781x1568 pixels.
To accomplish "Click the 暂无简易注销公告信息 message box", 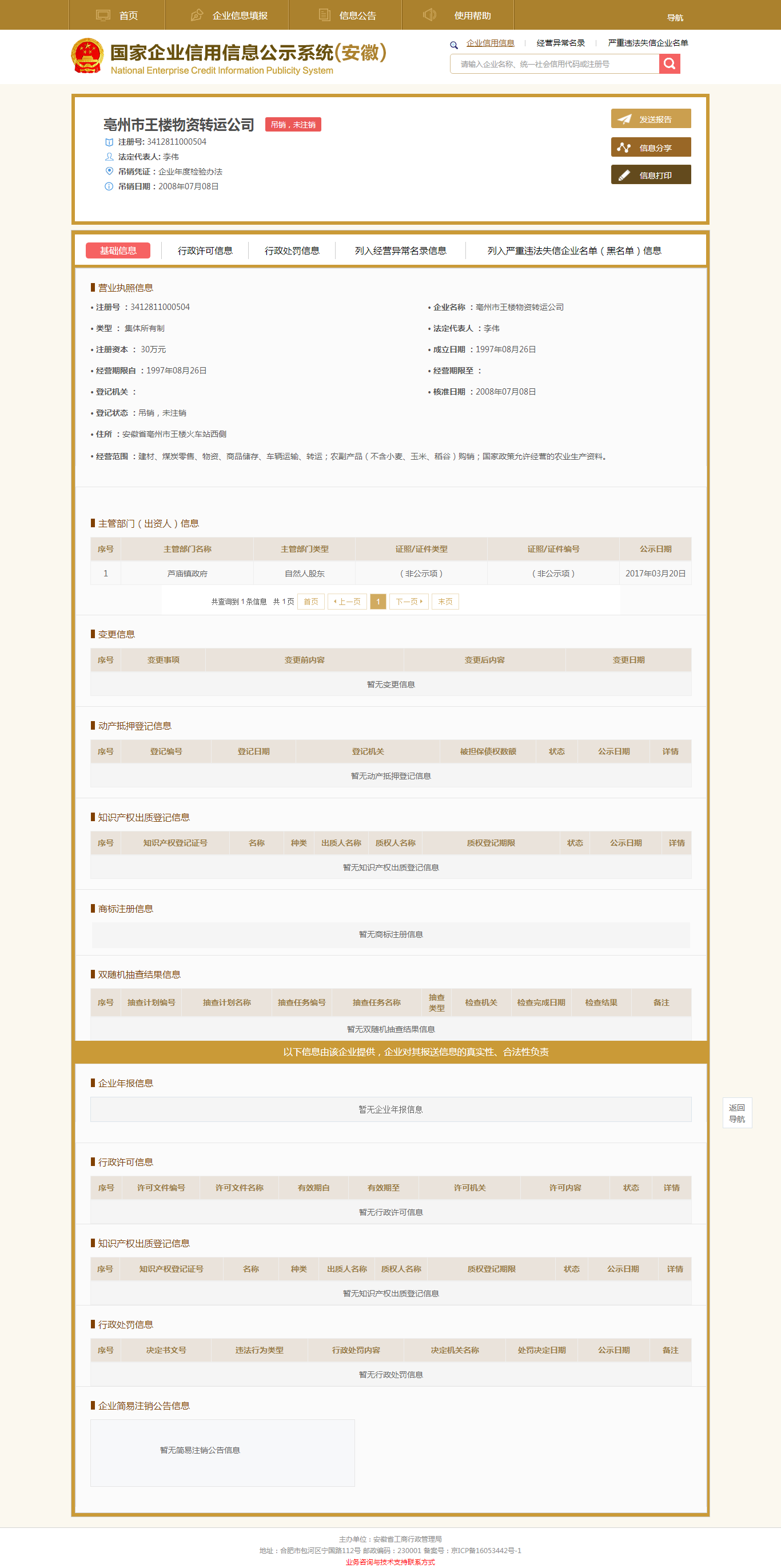I will pos(223,1454).
